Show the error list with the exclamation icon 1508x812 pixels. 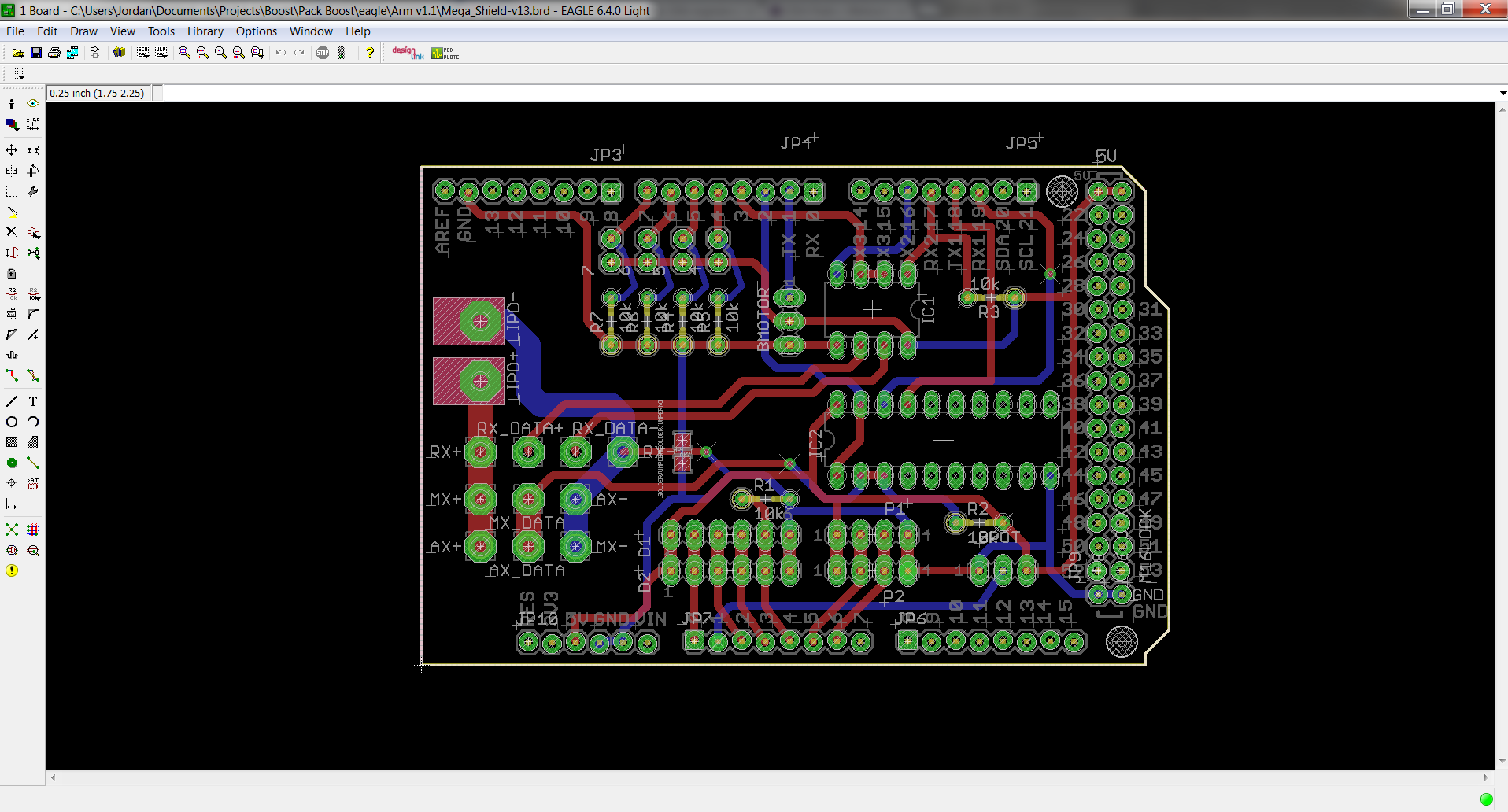pyautogui.click(x=12, y=570)
